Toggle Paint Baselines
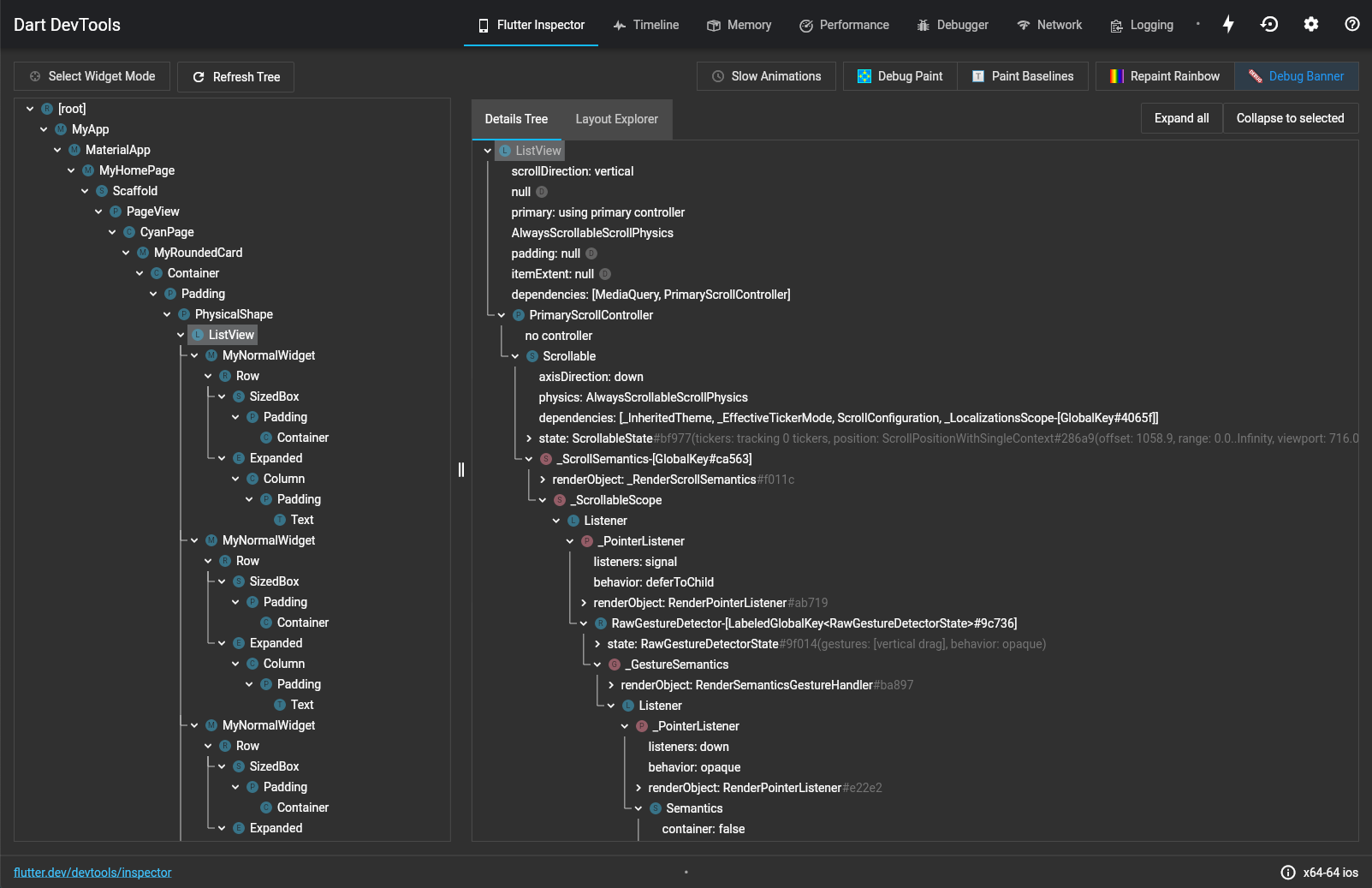The height and width of the screenshot is (888, 1372). coord(1023,76)
